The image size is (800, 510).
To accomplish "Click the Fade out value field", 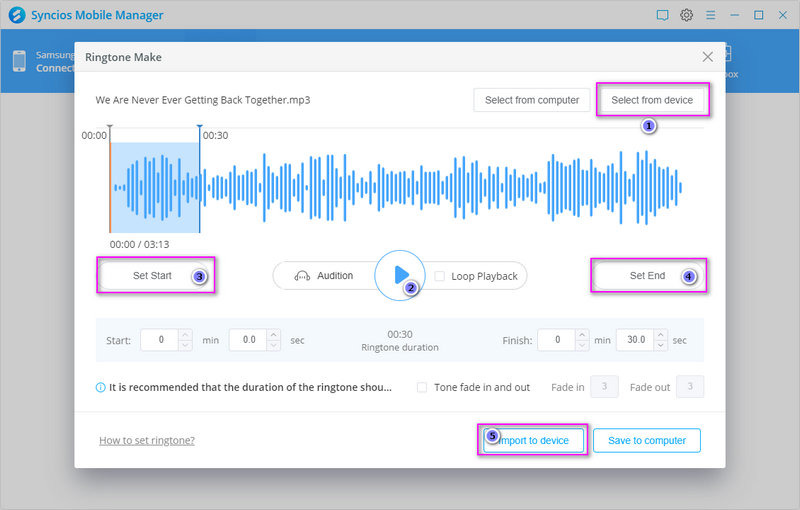I will coord(690,387).
